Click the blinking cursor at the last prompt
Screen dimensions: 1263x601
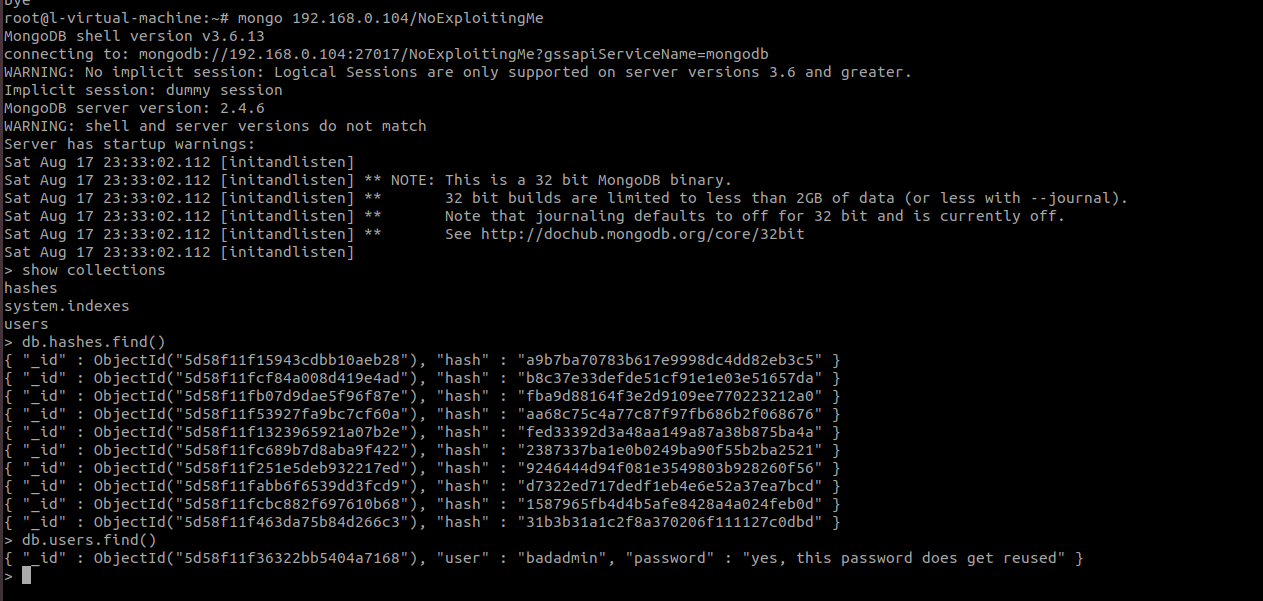tap(27, 576)
